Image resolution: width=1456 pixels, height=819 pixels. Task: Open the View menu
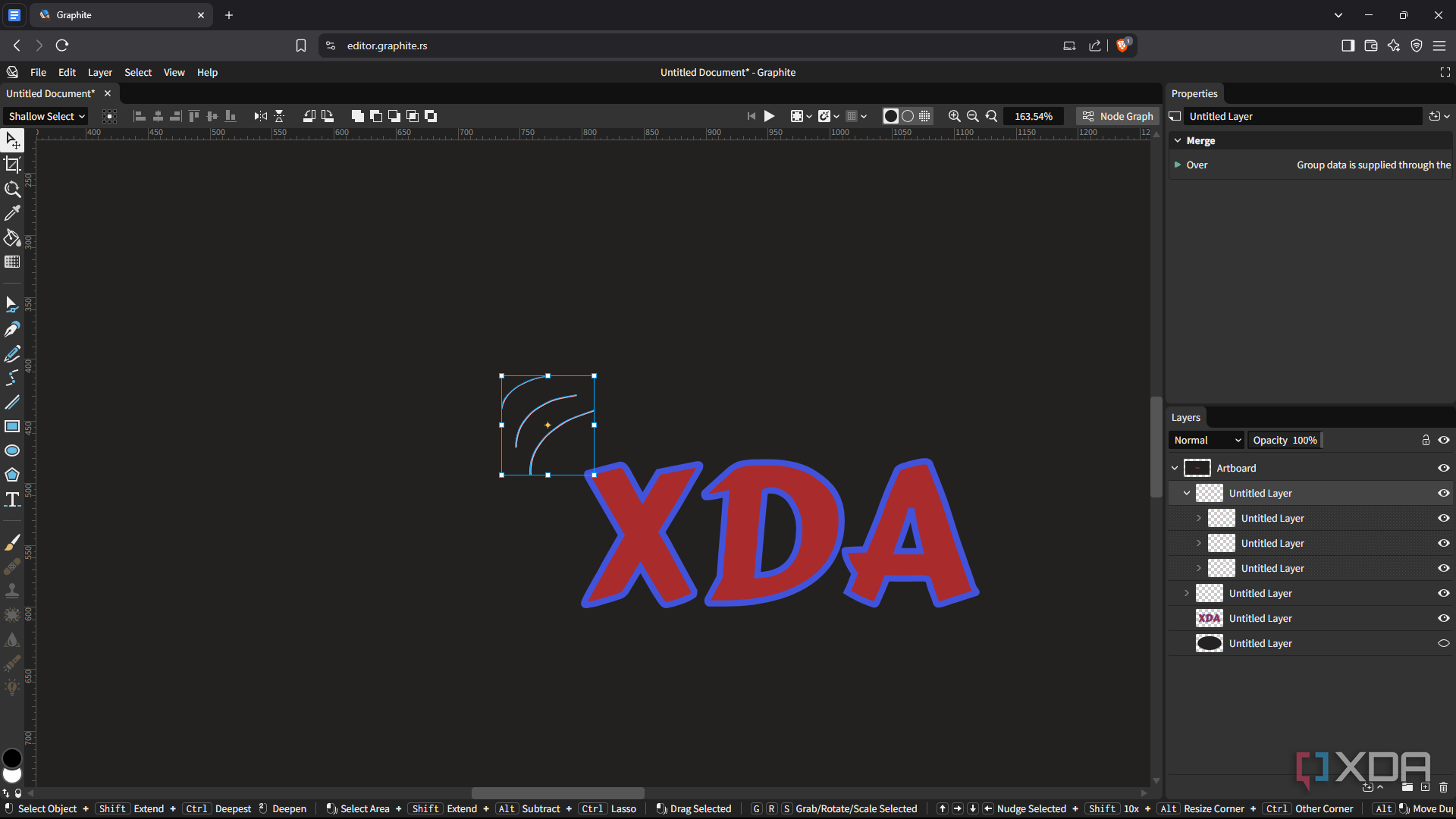click(x=174, y=72)
